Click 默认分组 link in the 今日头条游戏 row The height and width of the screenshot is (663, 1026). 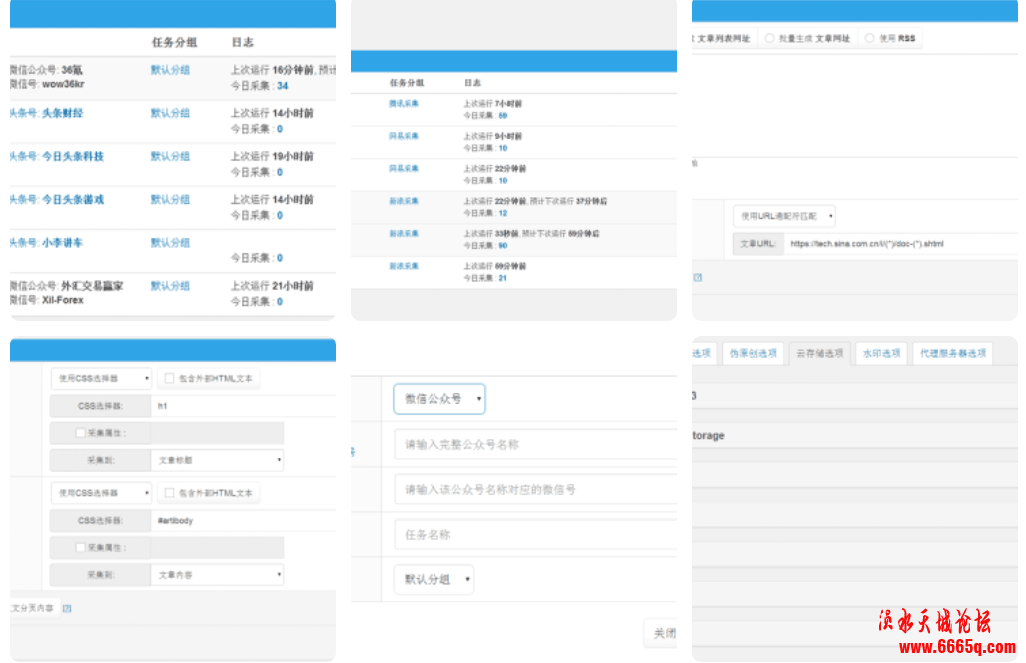[170, 200]
